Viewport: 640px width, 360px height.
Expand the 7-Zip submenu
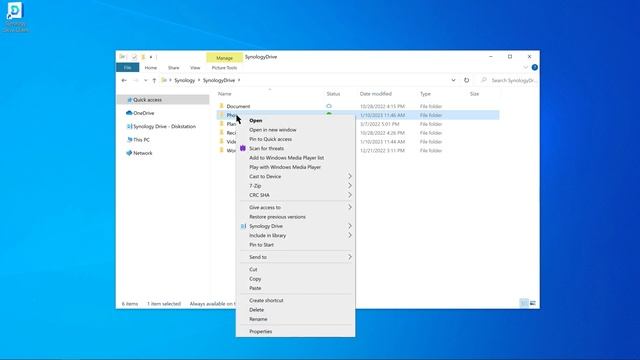coord(350,186)
